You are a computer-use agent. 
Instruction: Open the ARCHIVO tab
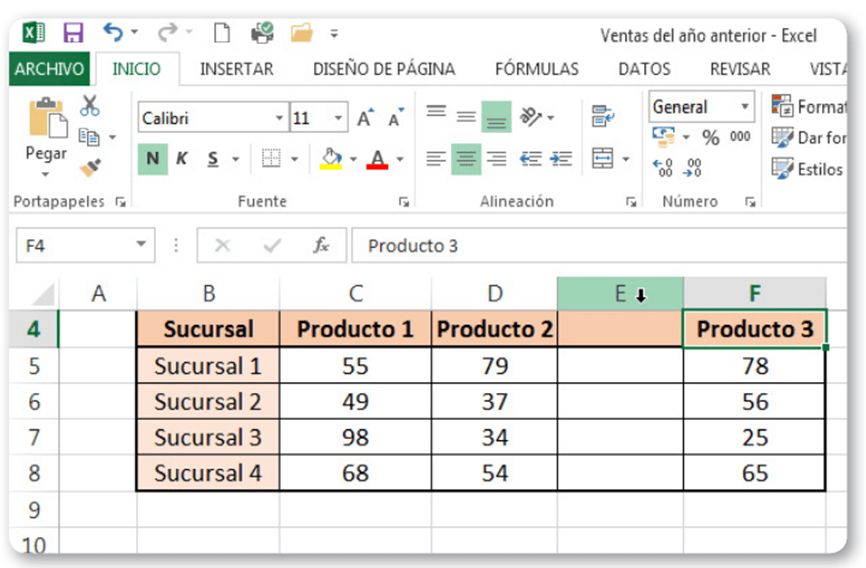point(49,69)
